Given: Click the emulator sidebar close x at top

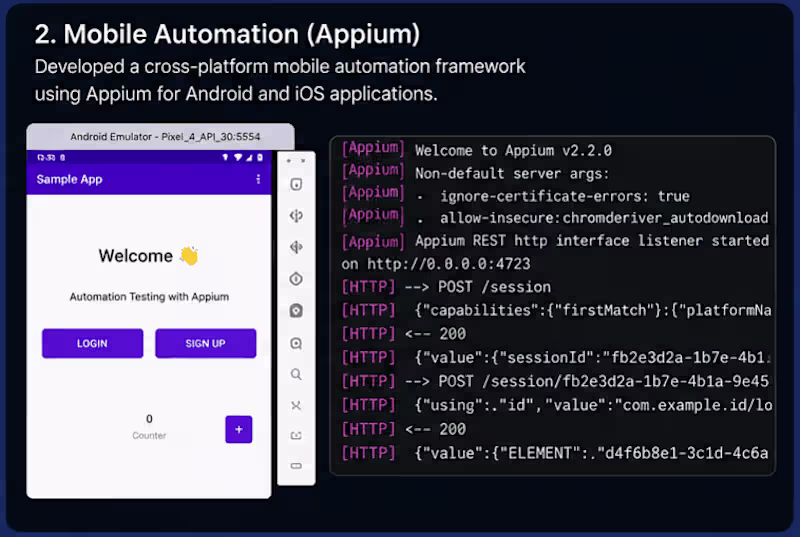Looking at the screenshot, I should coord(303,161).
